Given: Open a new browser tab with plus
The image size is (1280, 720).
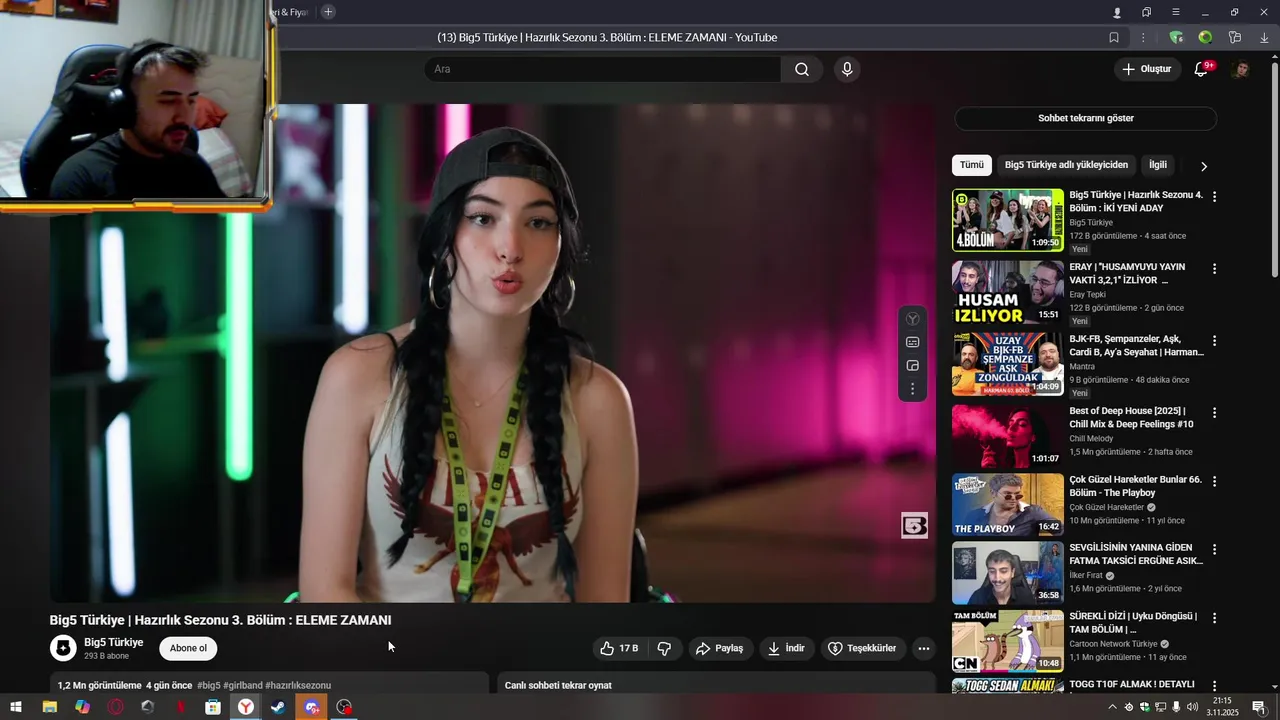Looking at the screenshot, I should [328, 12].
